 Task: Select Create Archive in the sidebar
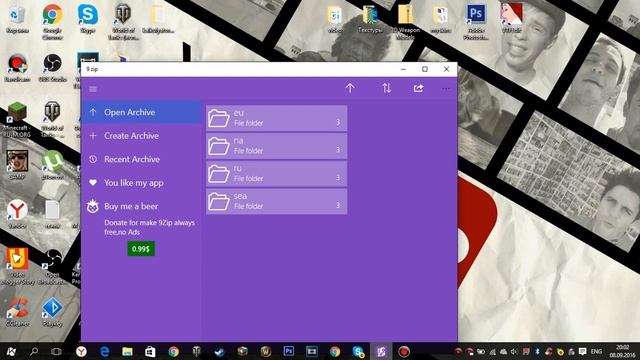click(141, 136)
